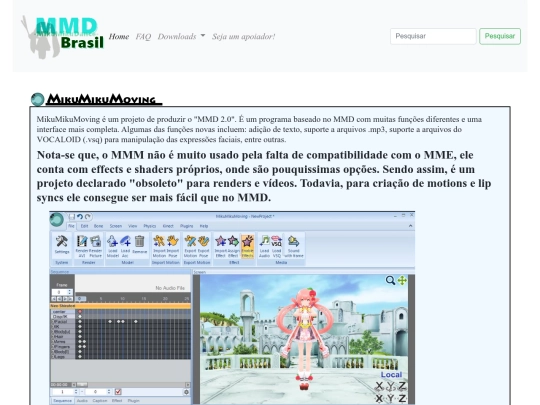Toggle the Local coordinate mode label

391,375
